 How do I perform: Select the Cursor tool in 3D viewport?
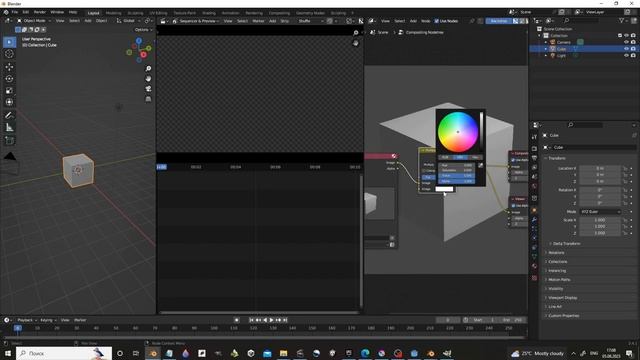pyautogui.click(x=9, y=54)
